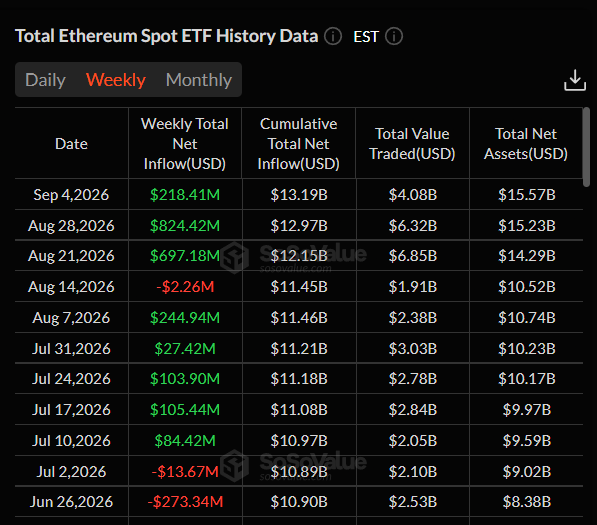Click the $697.18M inflow value
This screenshot has width=597, height=525.
(x=185, y=255)
